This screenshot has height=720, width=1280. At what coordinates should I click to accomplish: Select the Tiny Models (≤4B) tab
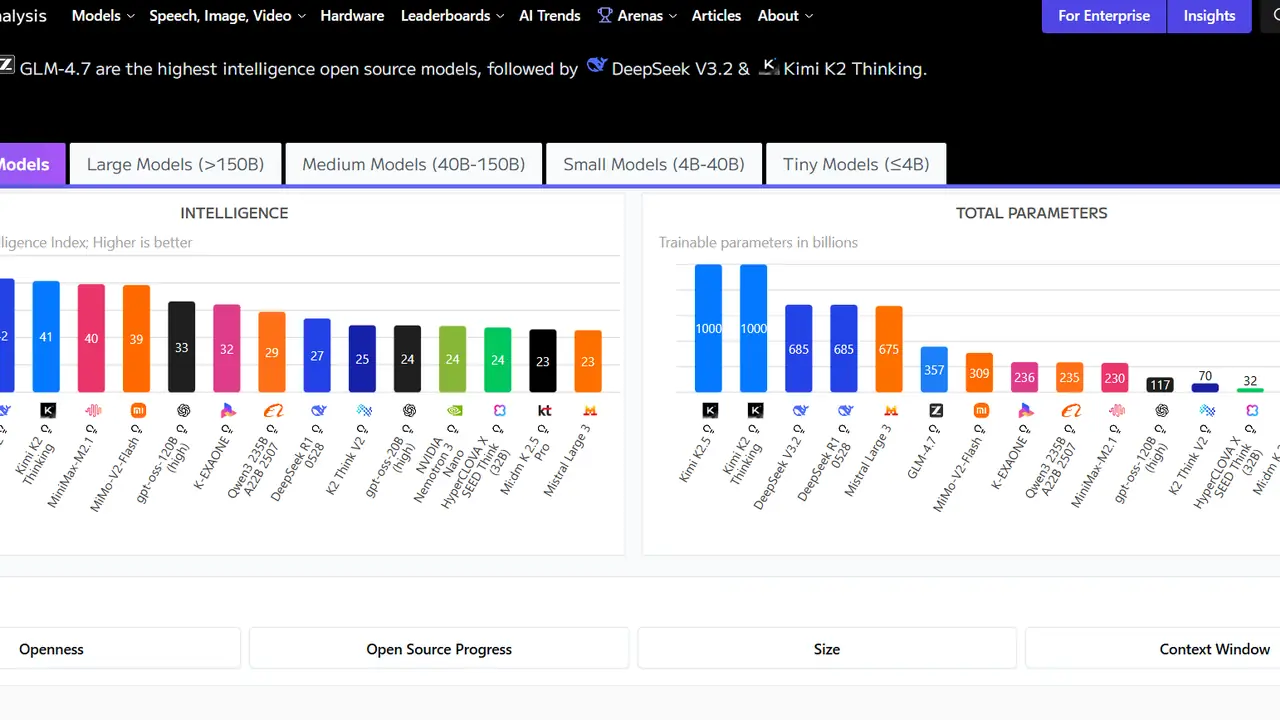tap(855, 164)
